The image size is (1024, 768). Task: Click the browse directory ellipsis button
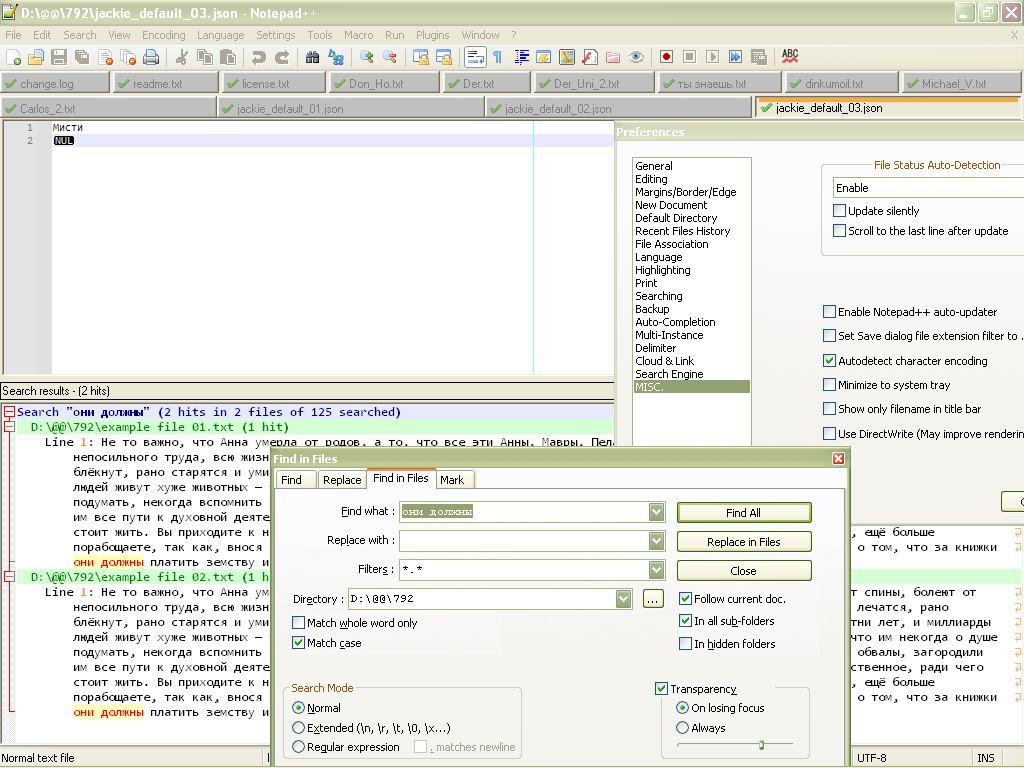tap(653, 598)
